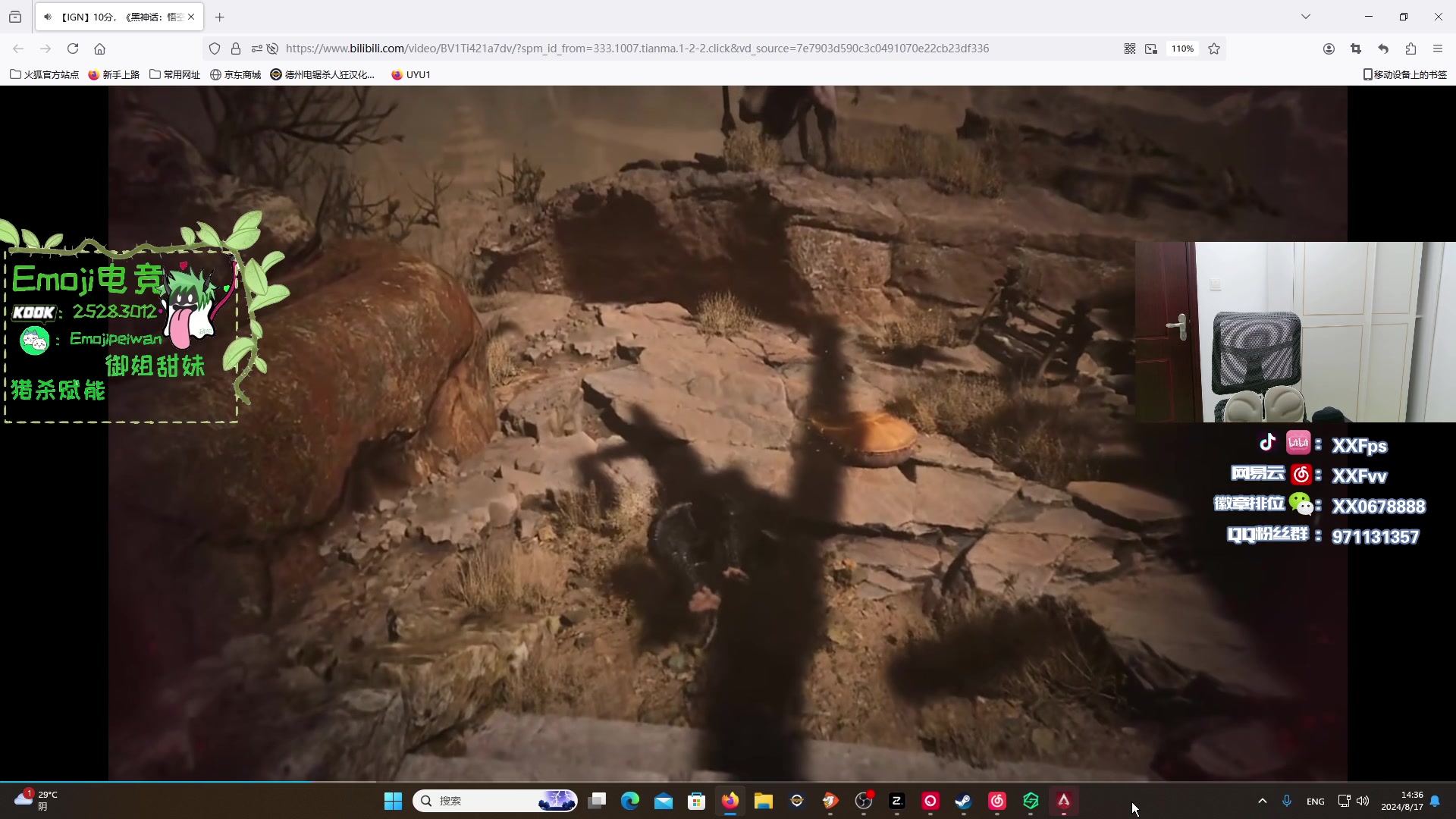Open volume settings in tray
This screenshot has width=1456, height=819.
[x=1363, y=801]
